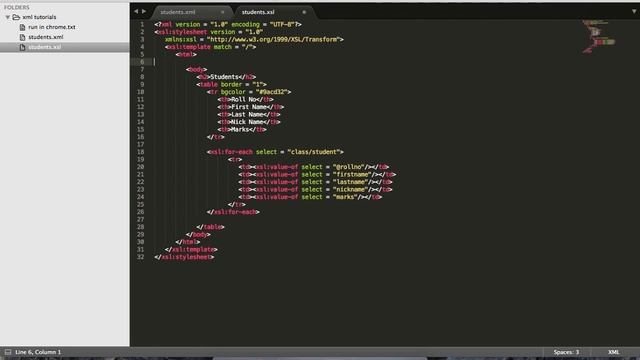This screenshot has height=360, width=640.
Task: Click the xsl:template match line
Action: tap(211, 47)
